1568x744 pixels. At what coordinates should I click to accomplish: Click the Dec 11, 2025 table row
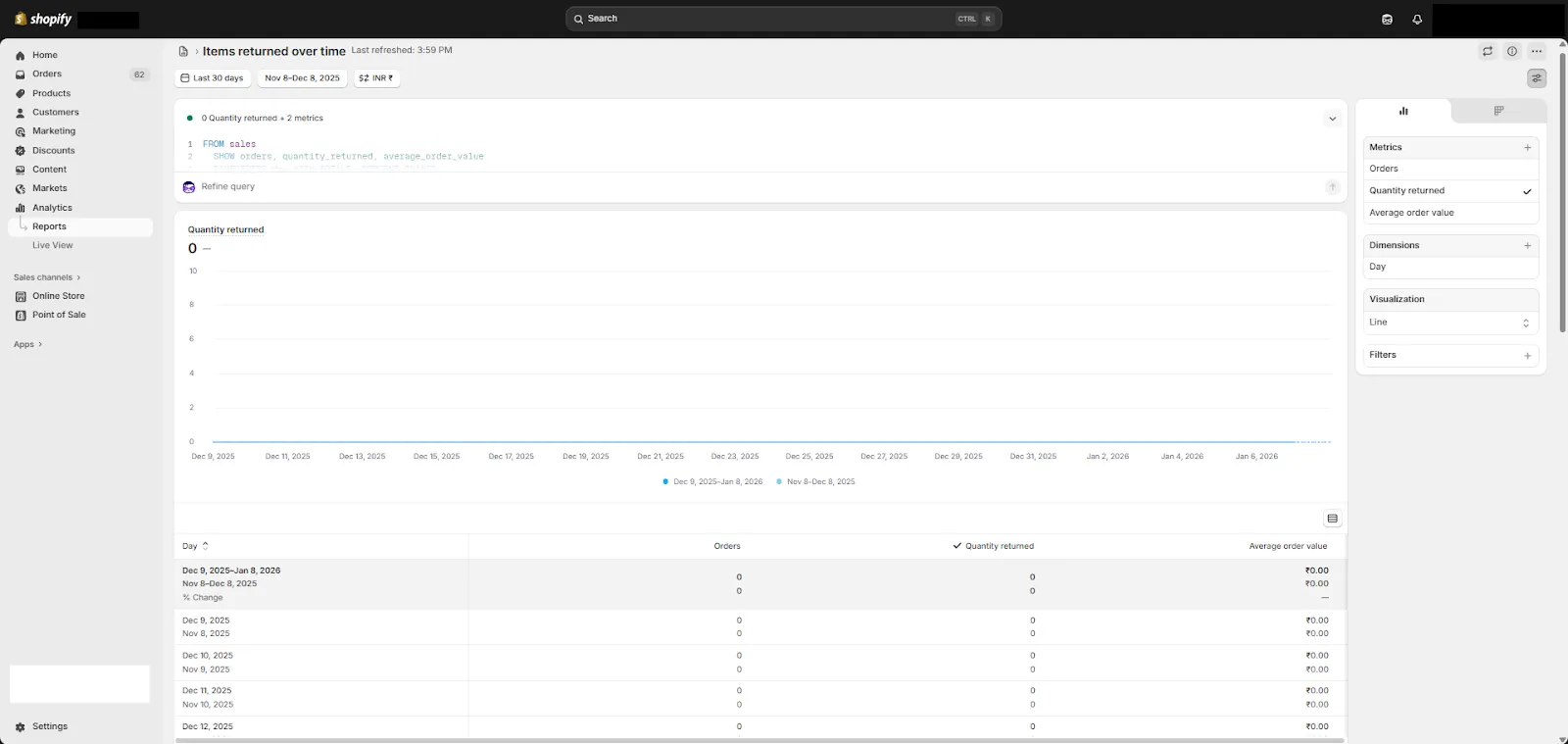tap(759, 698)
